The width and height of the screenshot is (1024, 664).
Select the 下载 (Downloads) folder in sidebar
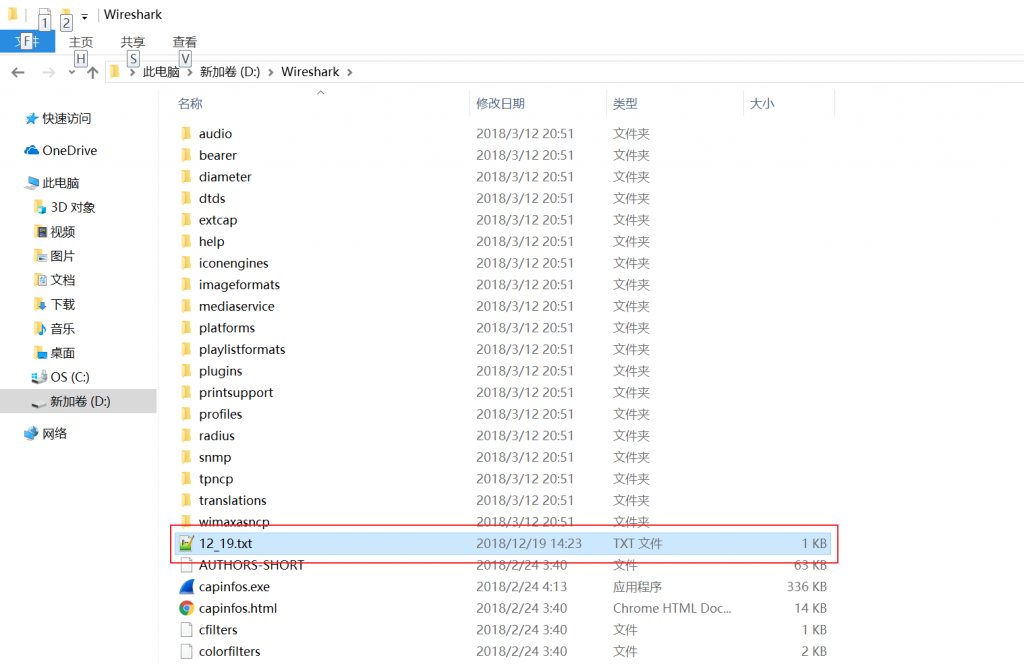click(62, 305)
